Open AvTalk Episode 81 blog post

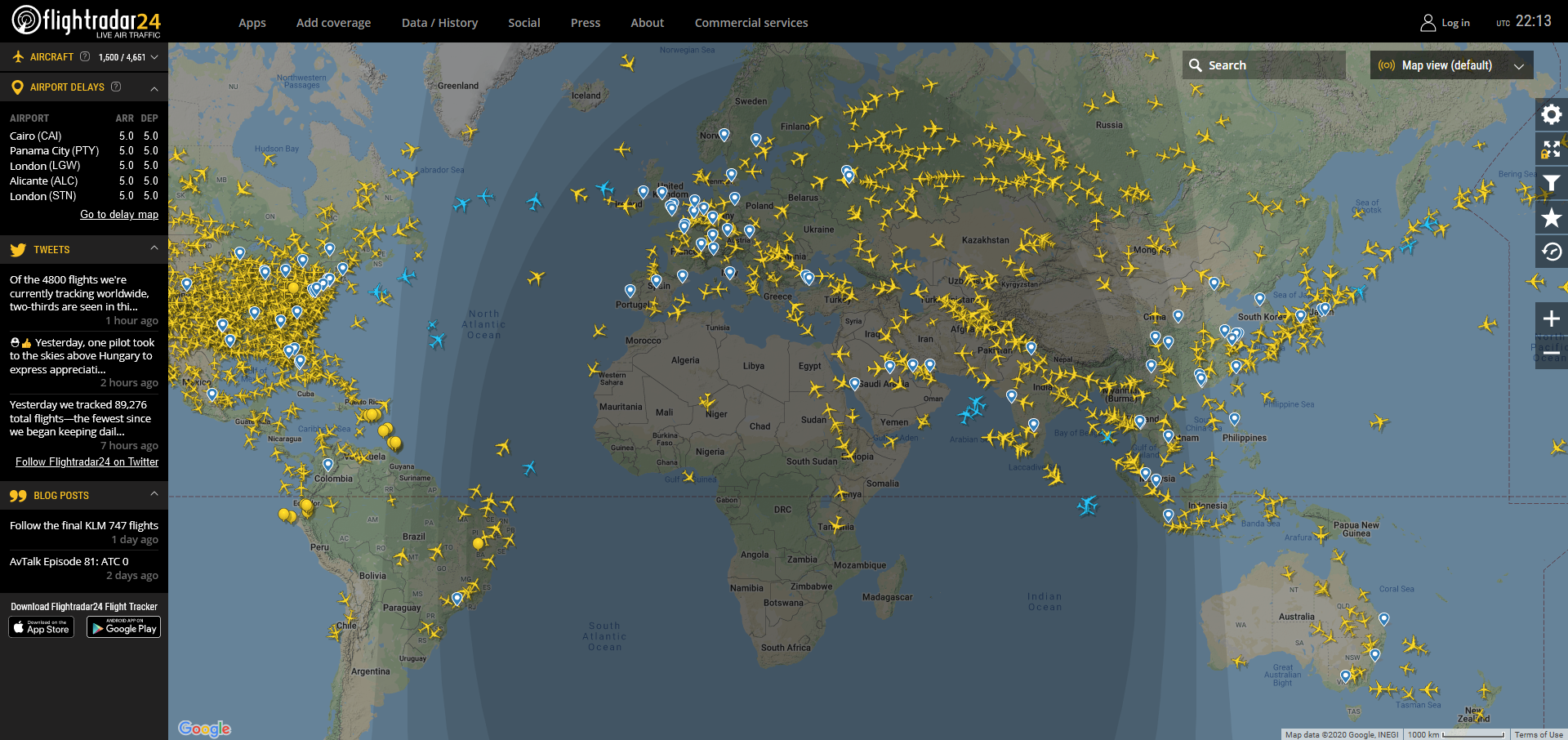pyautogui.click(x=69, y=561)
